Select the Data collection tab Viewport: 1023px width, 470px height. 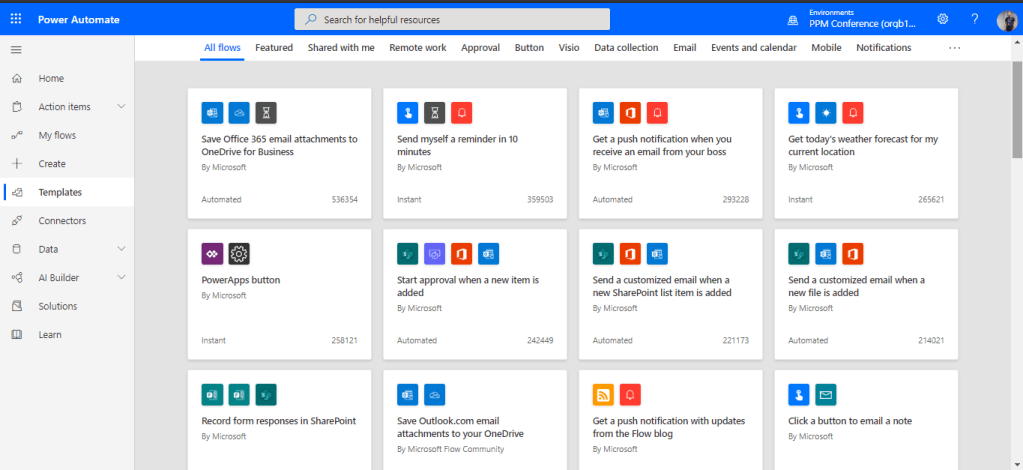pyautogui.click(x=626, y=48)
